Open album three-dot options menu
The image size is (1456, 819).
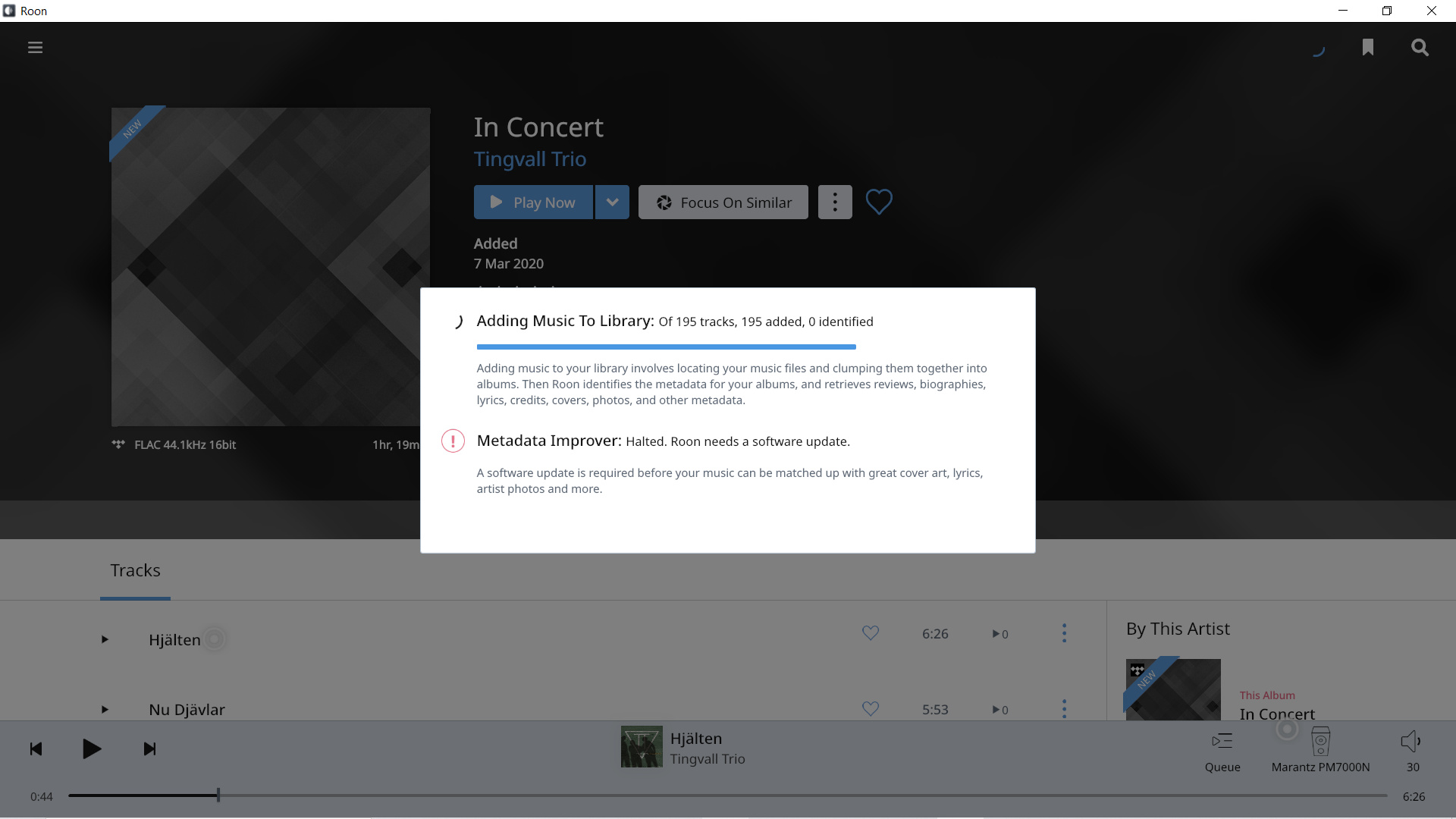835,202
